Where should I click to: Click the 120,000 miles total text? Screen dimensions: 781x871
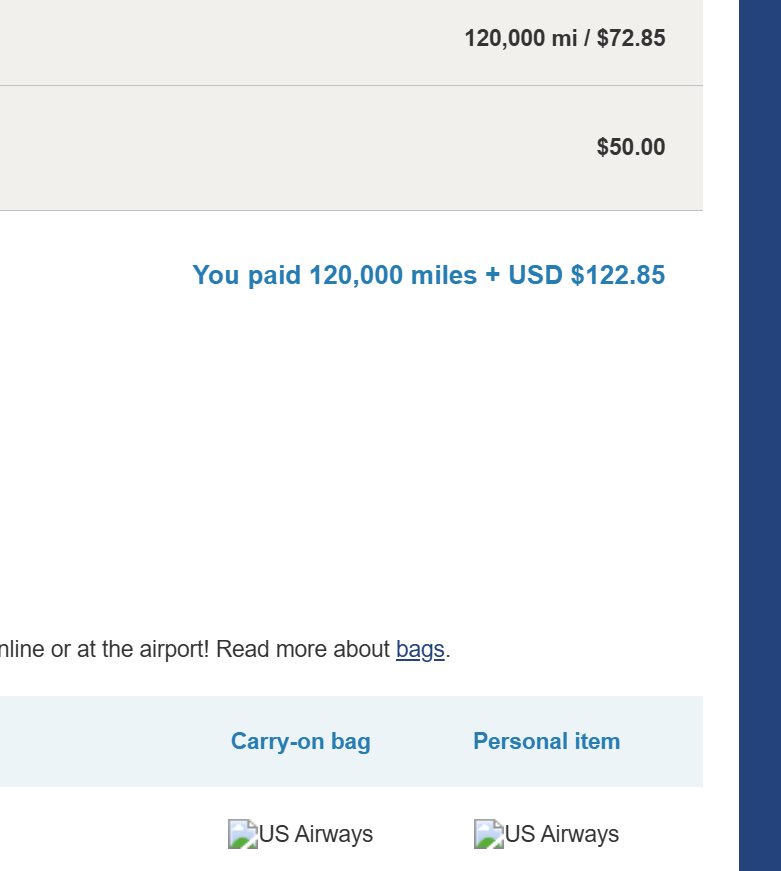click(x=393, y=275)
